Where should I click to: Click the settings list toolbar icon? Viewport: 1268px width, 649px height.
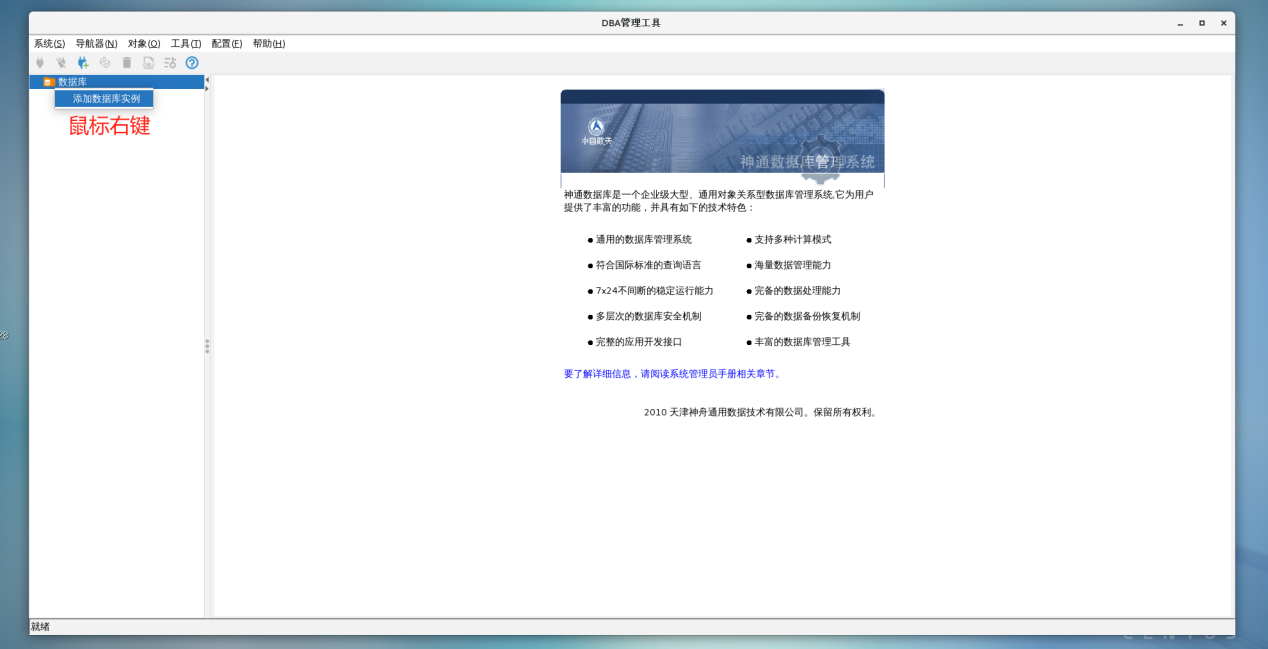170,62
